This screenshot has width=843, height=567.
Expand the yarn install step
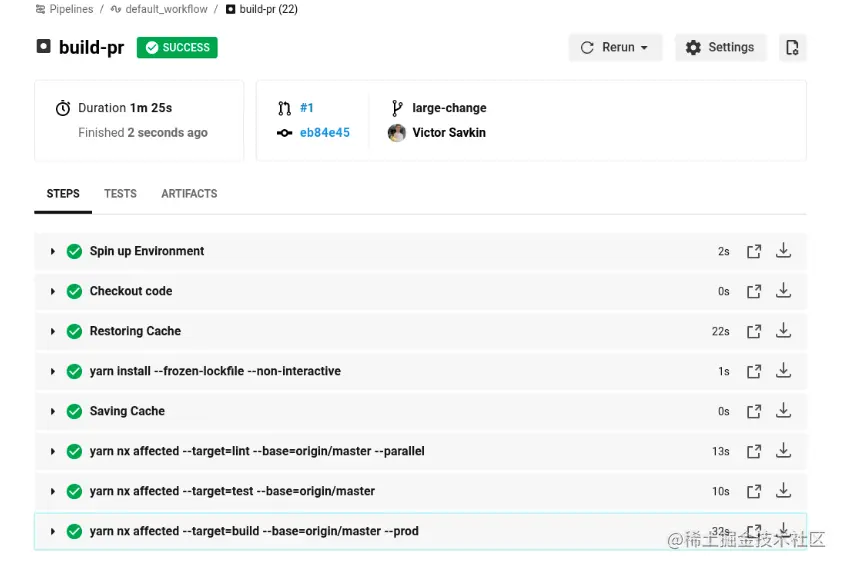tap(53, 371)
